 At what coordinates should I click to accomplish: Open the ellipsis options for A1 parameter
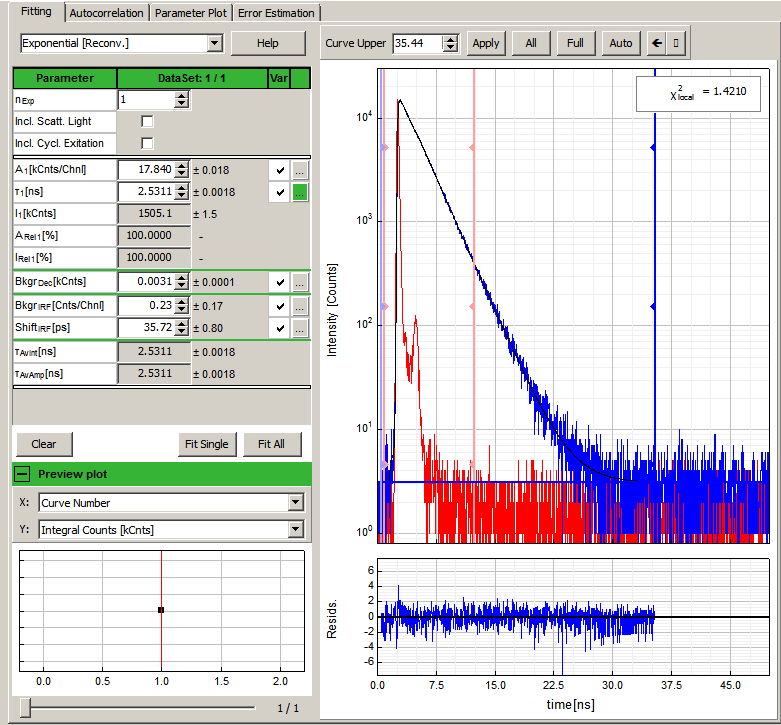[x=300, y=170]
